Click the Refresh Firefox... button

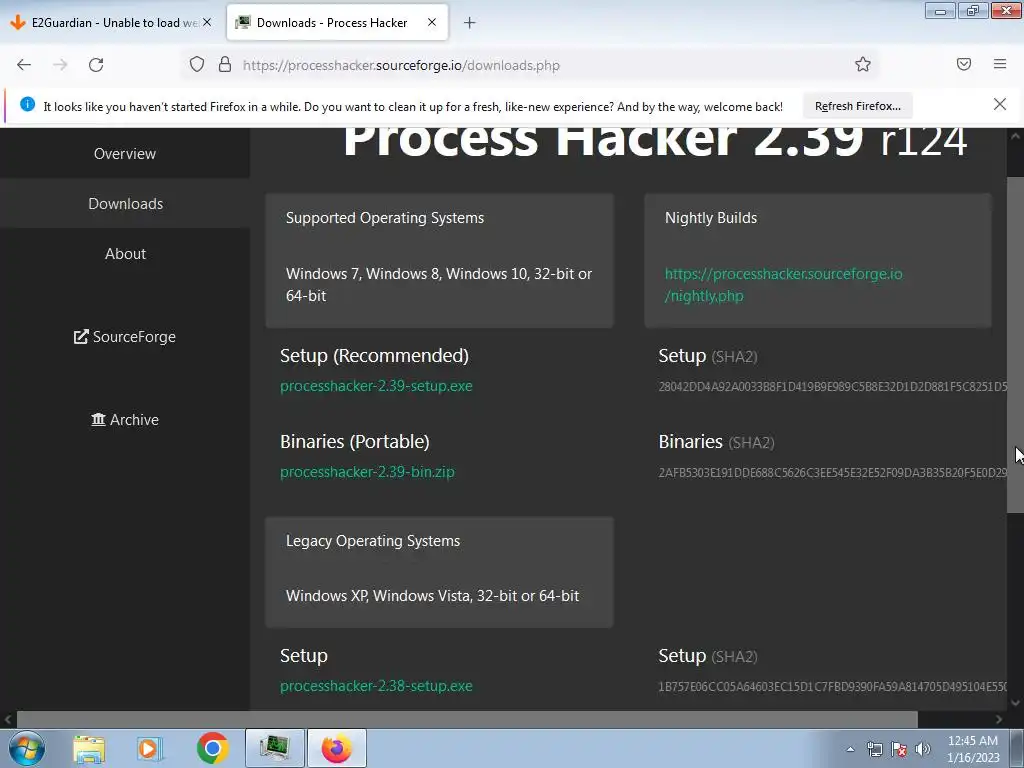point(857,106)
